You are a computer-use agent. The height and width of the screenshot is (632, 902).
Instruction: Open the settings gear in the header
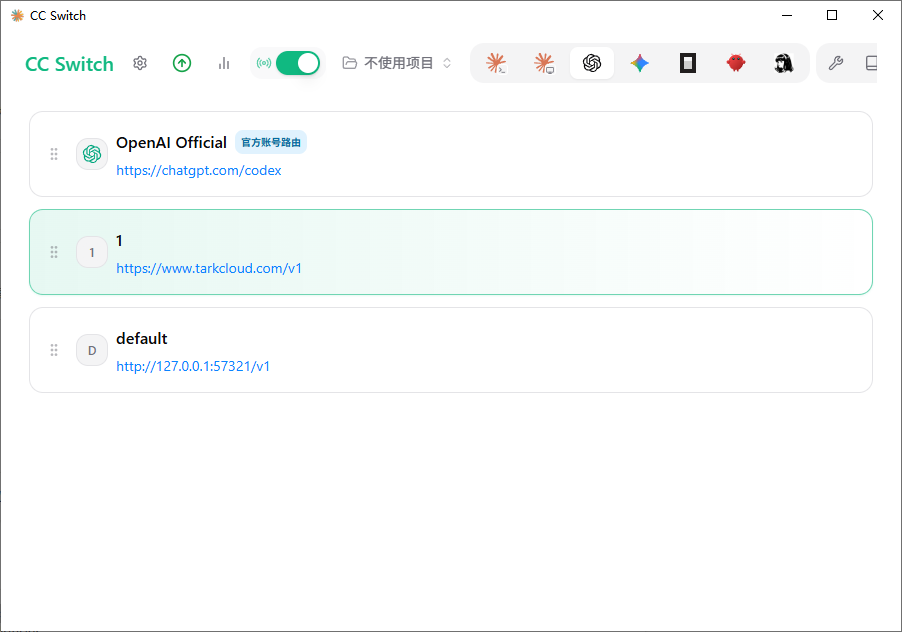click(140, 63)
